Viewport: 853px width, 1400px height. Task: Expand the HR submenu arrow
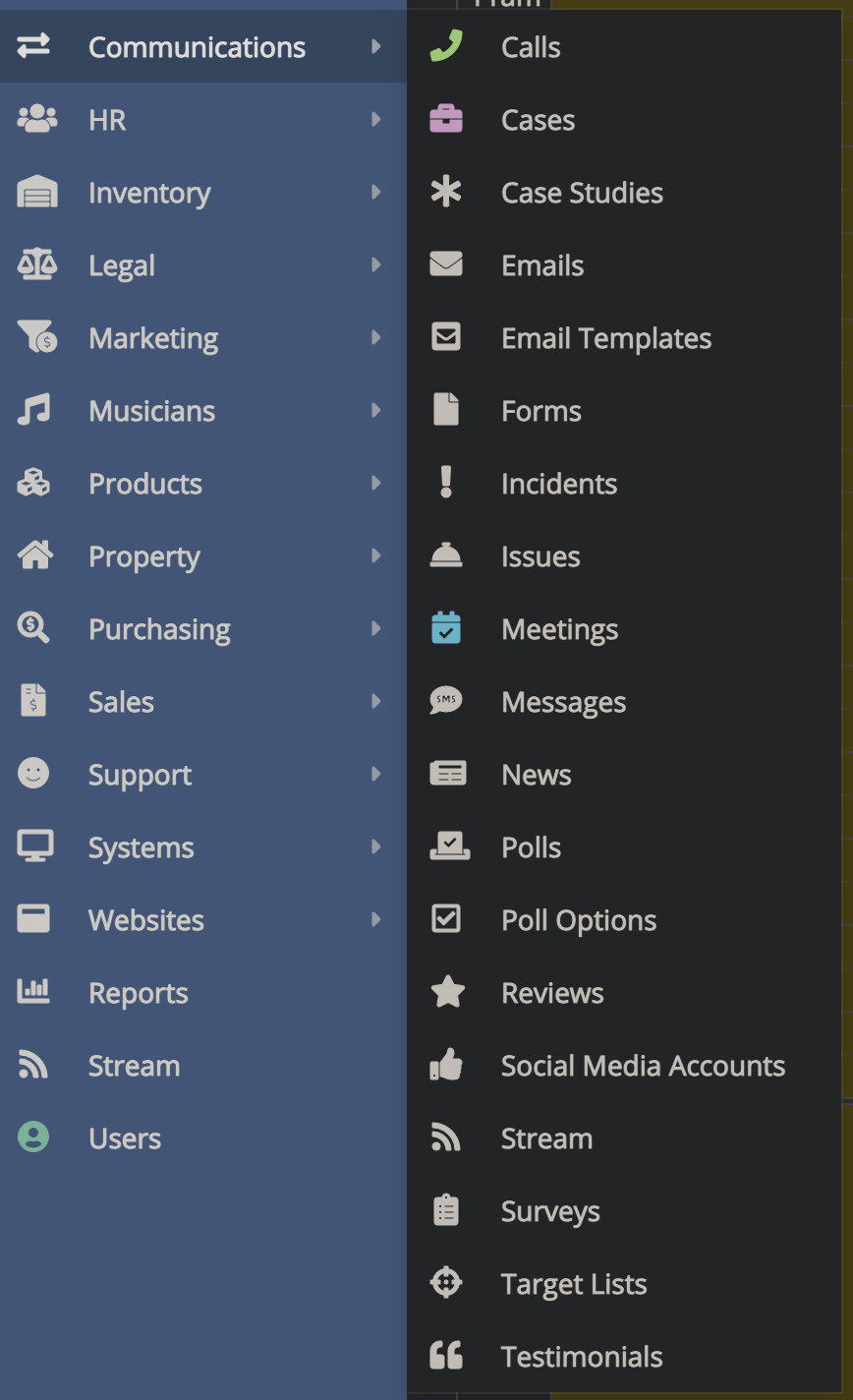(375, 120)
